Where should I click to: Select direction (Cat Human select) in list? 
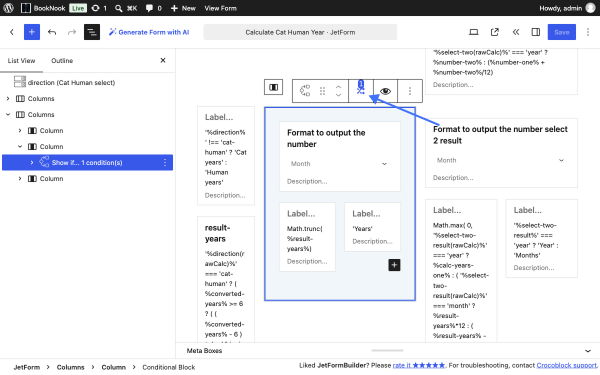click(71, 82)
